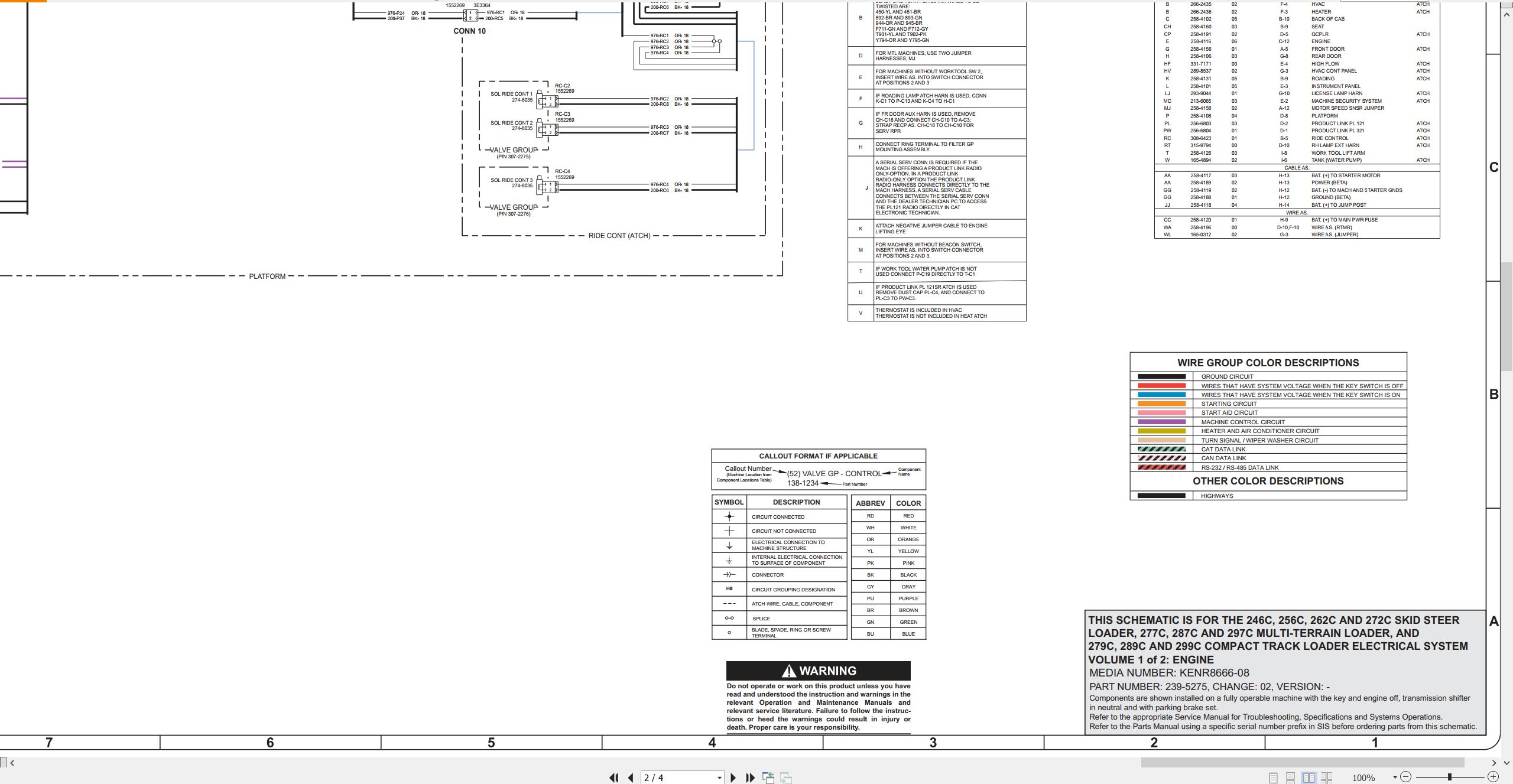Click the horizontal scrollbar right arrow
The width and height of the screenshot is (1513, 784).
click(x=1494, y=763)
